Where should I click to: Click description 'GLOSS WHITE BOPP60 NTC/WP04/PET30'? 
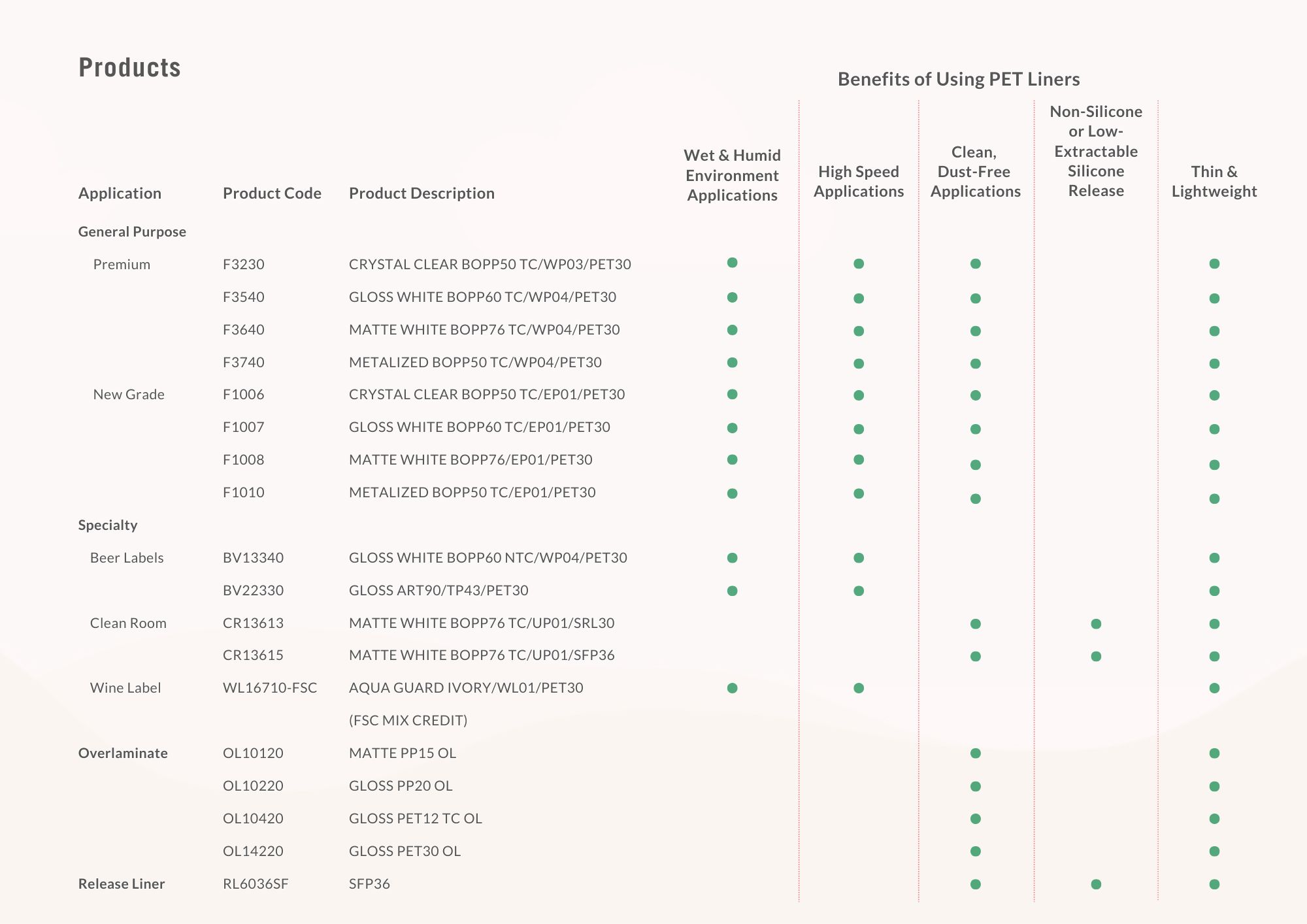[x=488, y=558]
